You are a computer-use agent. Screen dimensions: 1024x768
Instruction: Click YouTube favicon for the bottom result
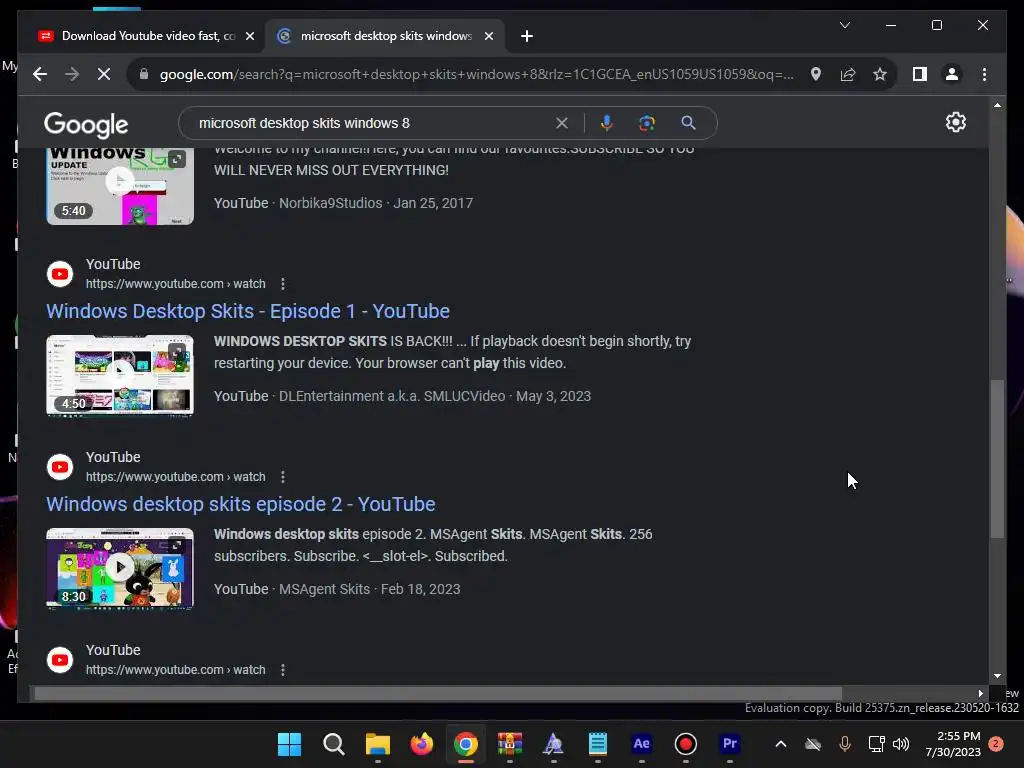pos(60,660)
